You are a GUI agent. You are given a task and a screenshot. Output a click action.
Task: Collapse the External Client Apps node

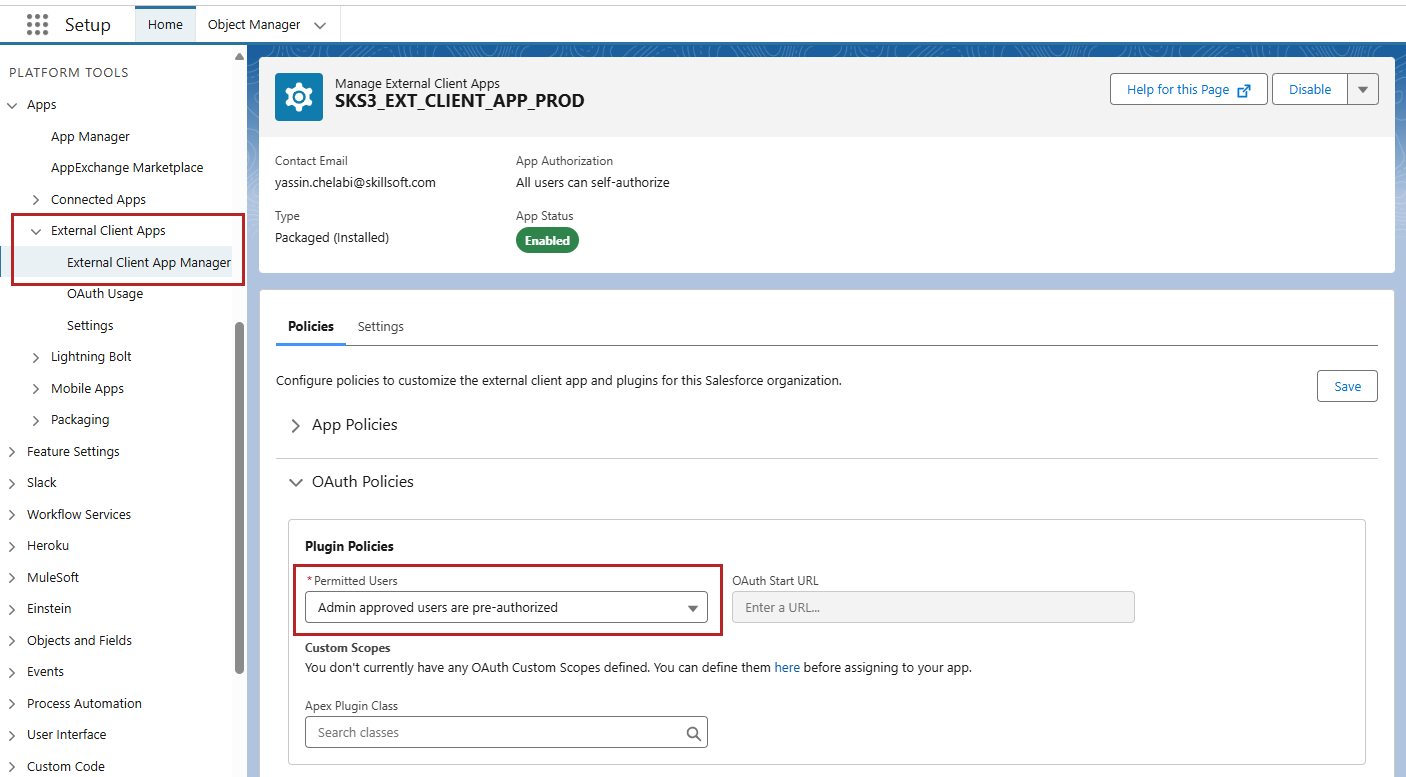pos(36,231)
